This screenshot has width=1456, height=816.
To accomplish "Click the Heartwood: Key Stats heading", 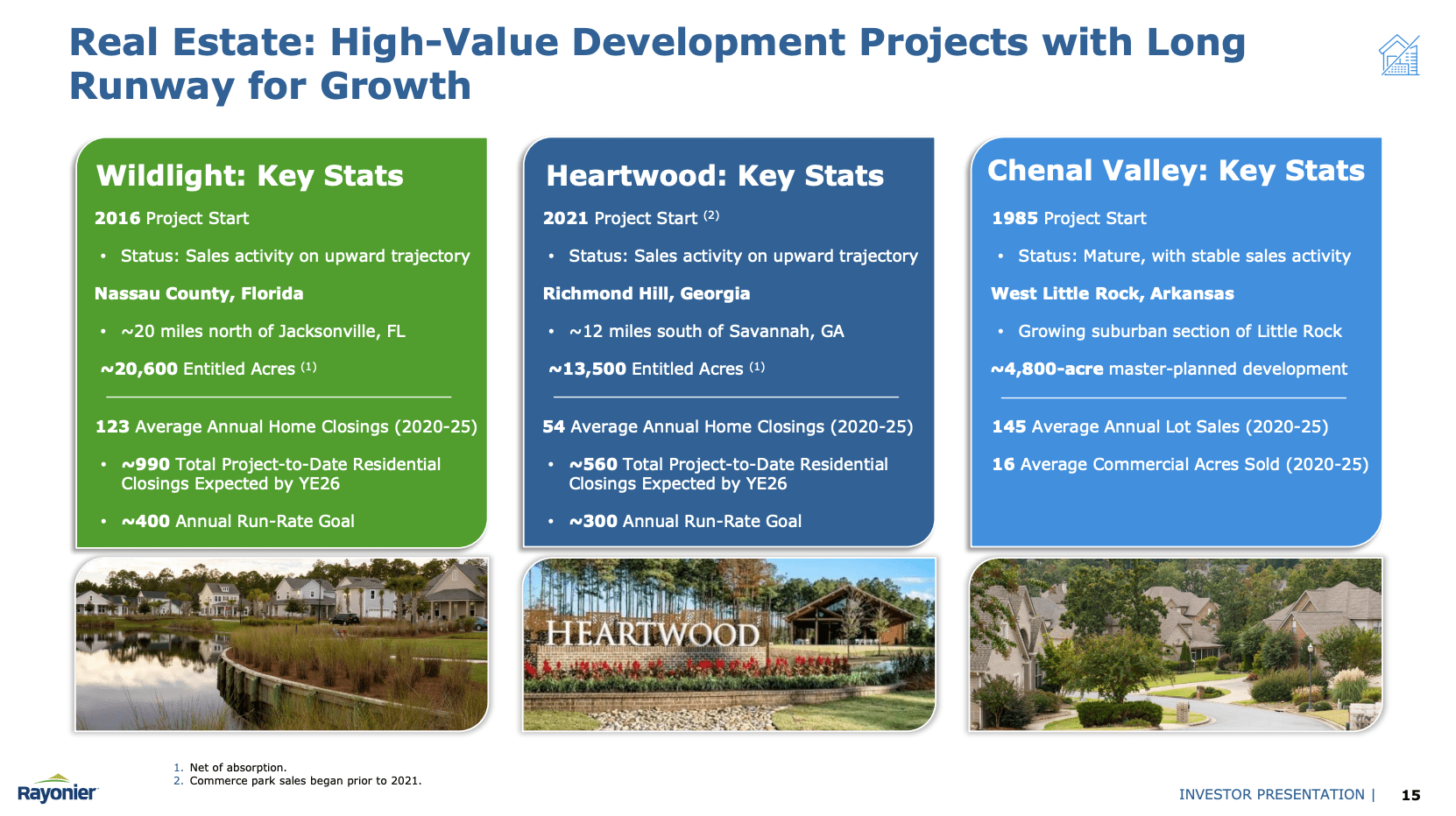I will 715,176.
